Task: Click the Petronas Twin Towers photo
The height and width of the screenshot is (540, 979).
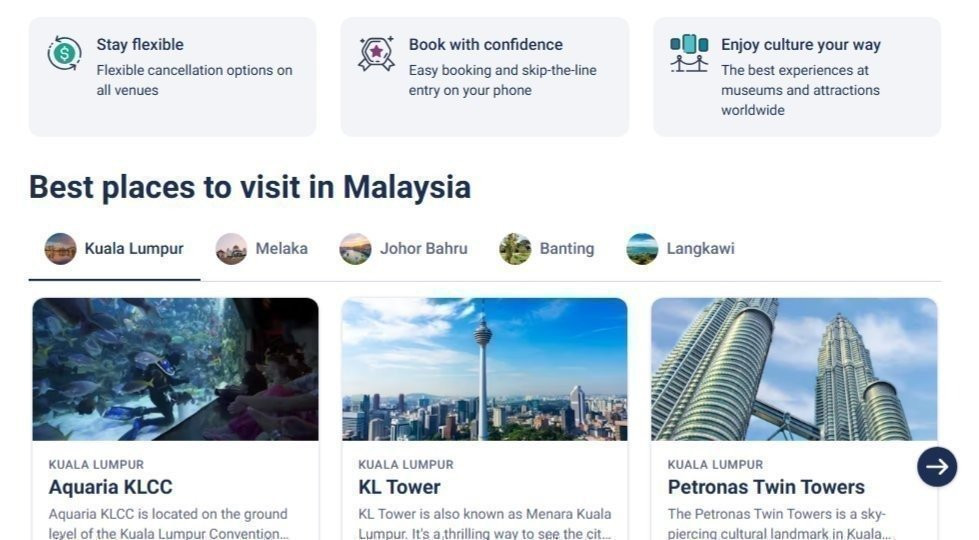Action: coord(794,369)
